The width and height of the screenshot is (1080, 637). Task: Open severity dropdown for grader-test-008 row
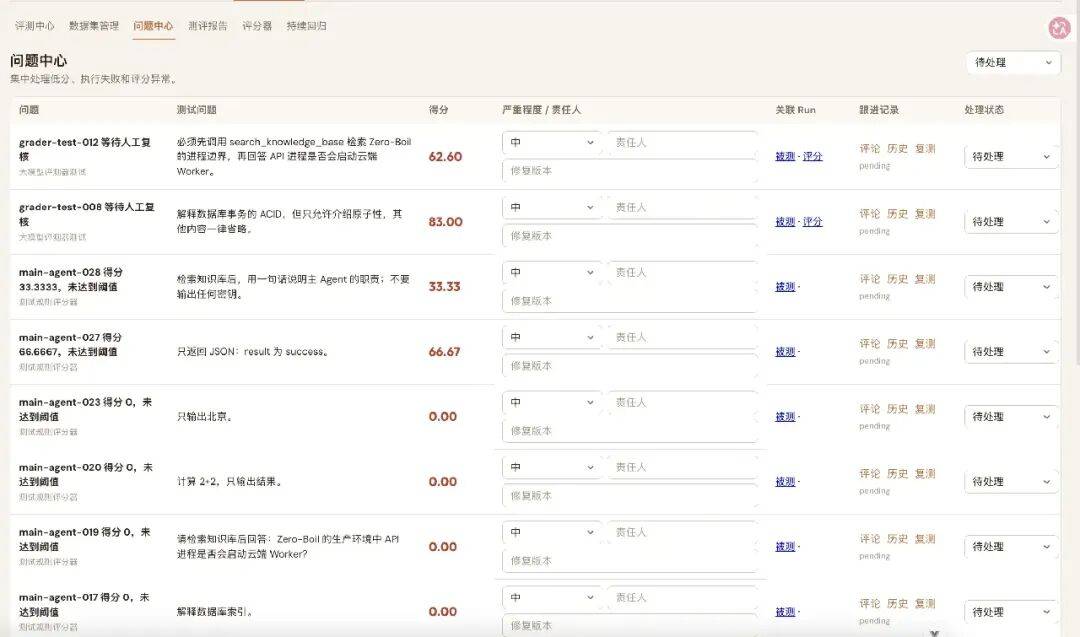tap(552, 207)
